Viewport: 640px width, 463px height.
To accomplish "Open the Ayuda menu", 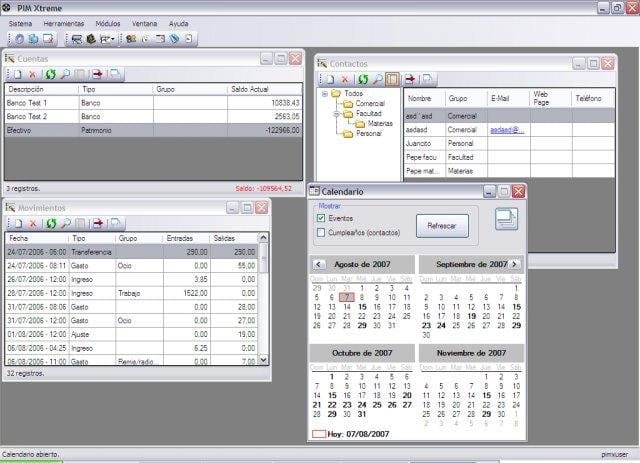I will (x=179, y=24).
